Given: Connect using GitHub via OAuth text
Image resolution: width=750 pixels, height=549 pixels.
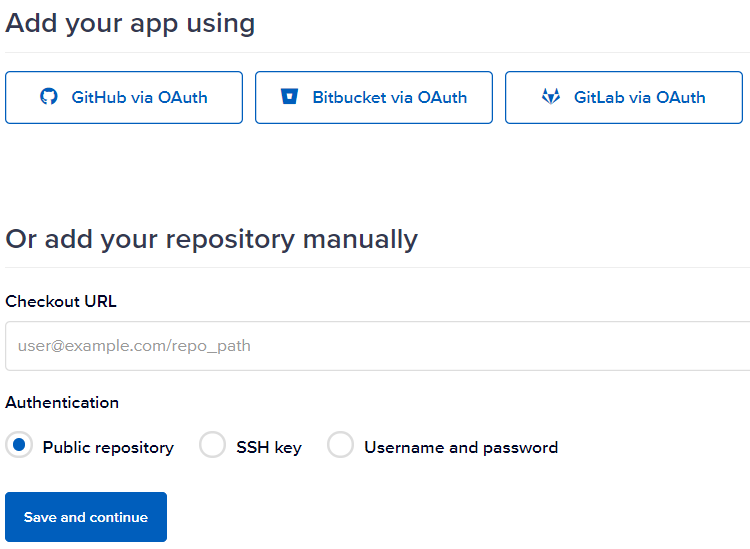Looking at the screenshot, I should coord(140,98).
